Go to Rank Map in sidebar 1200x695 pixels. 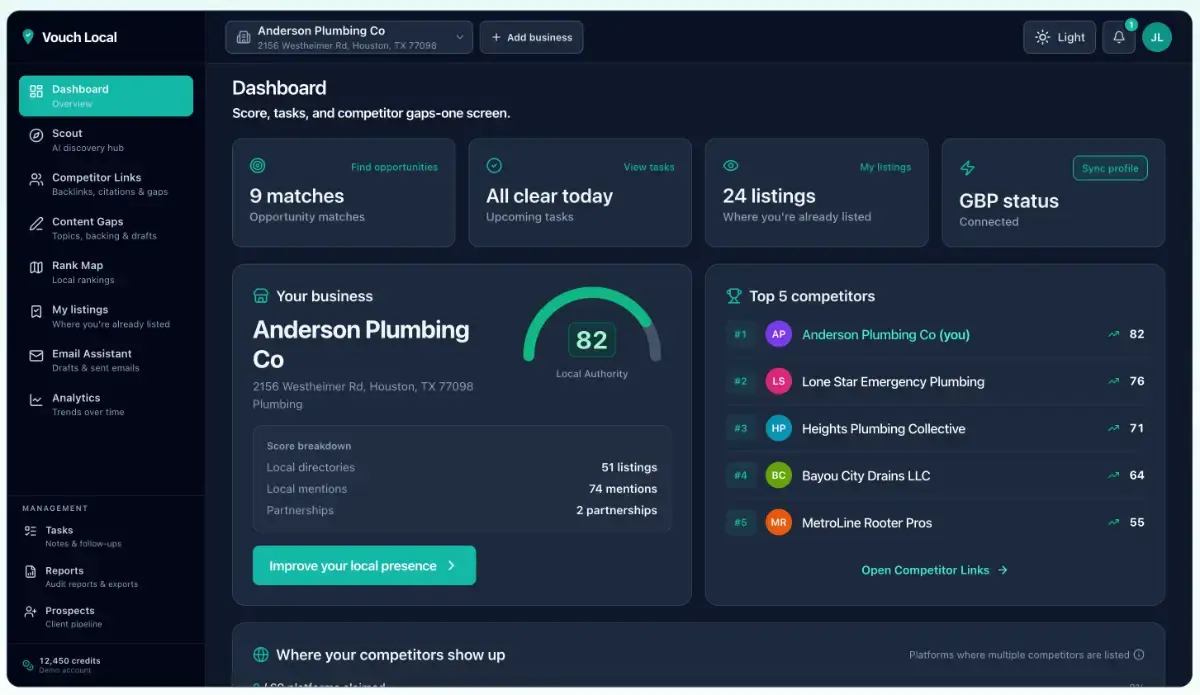106,272
